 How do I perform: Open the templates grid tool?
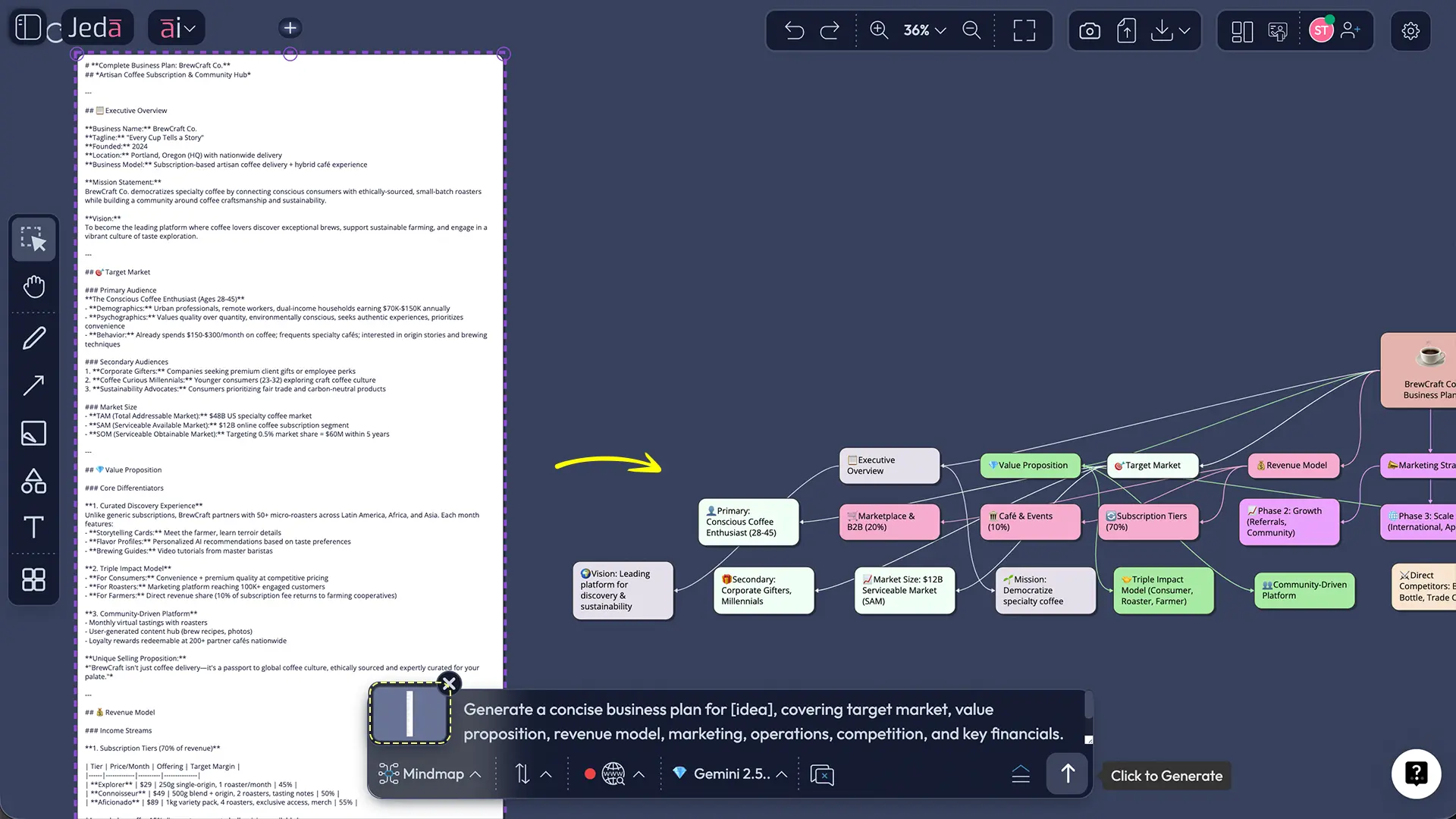[34, 580]
